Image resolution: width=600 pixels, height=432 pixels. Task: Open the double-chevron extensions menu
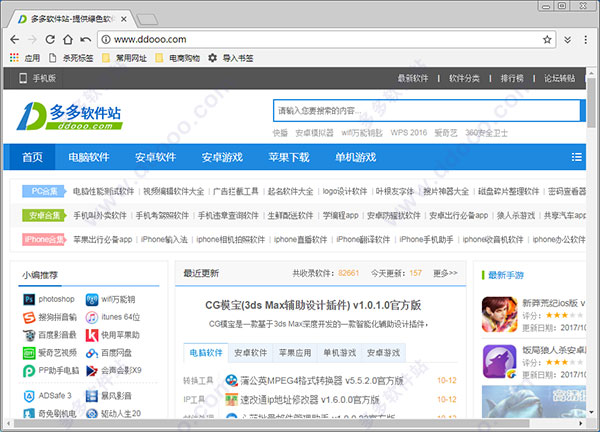[567, 40]
